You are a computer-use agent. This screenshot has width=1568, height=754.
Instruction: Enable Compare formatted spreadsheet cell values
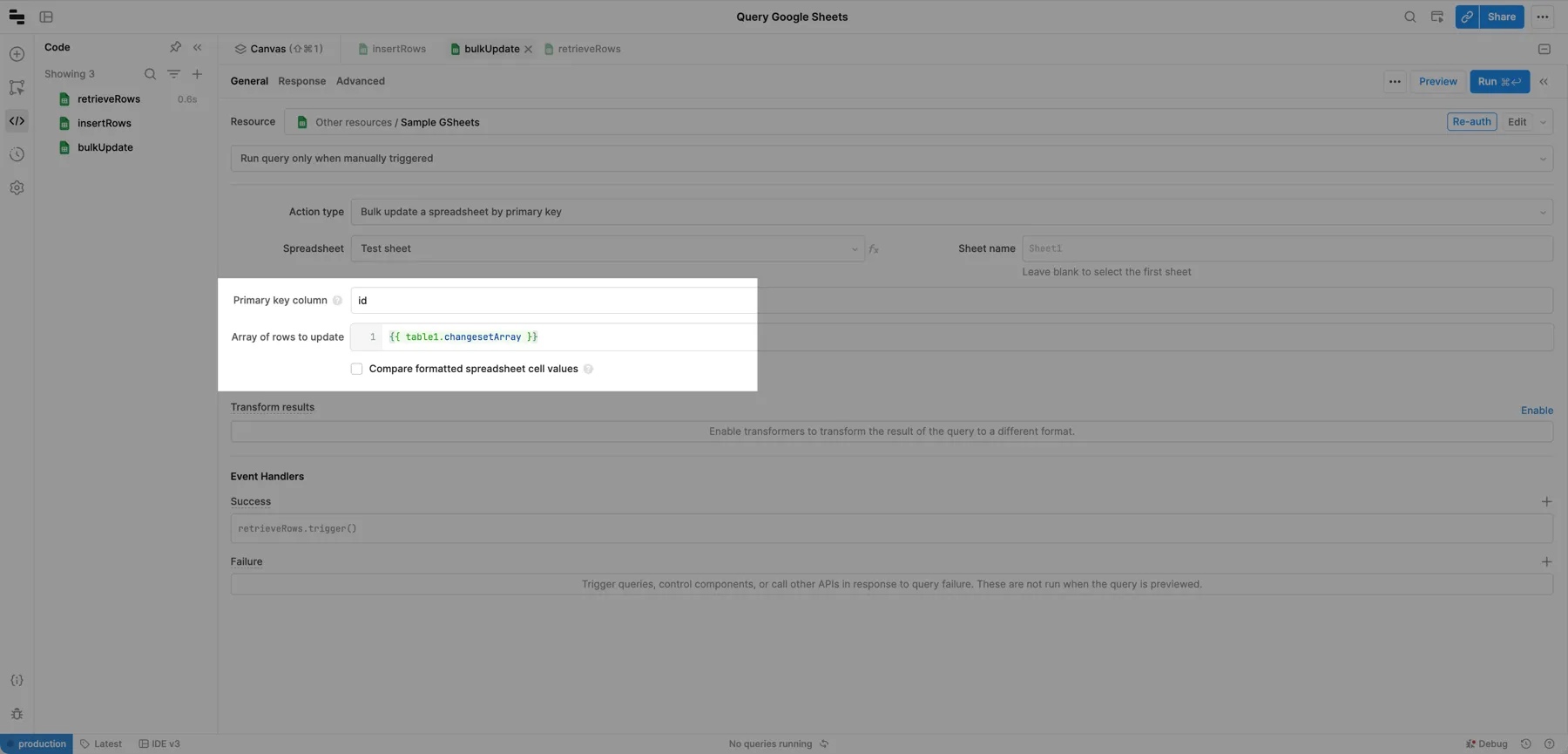tap(356, 369)
